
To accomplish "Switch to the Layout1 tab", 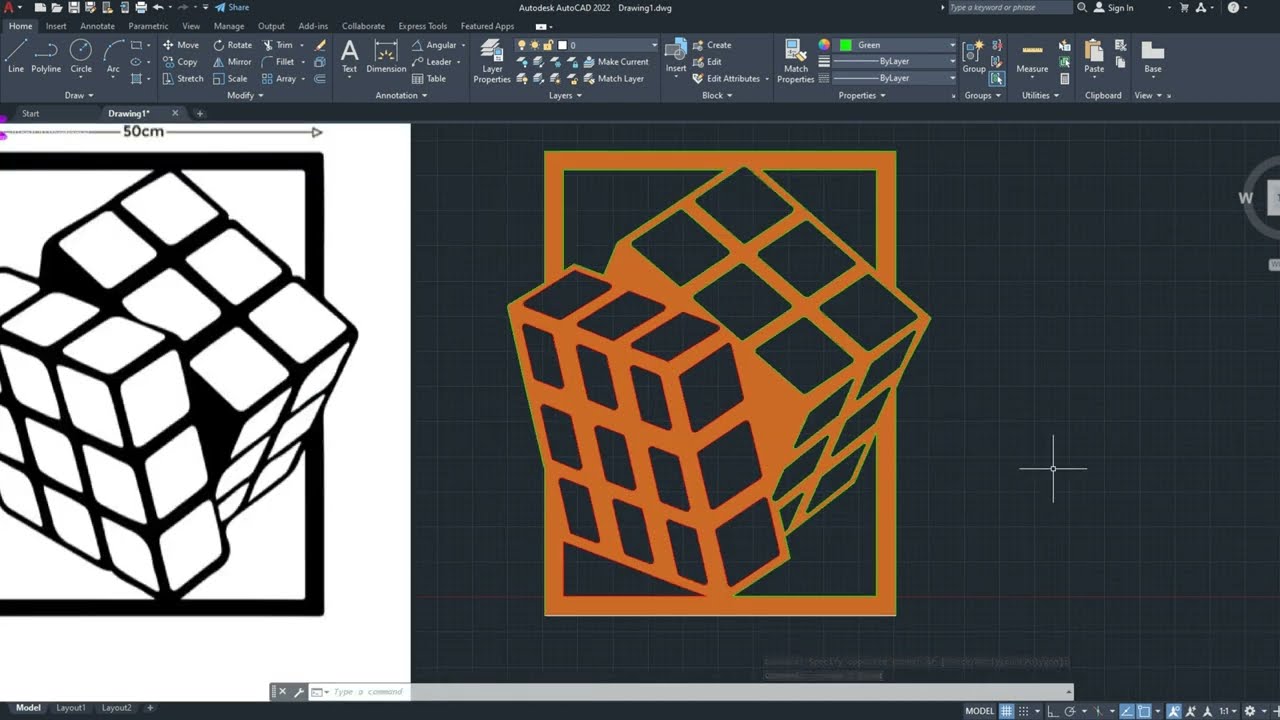I will click(70, 708).
